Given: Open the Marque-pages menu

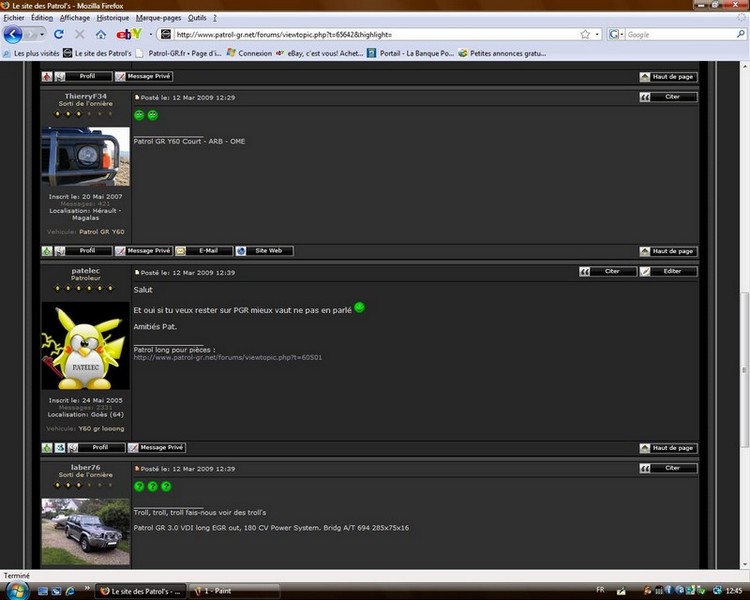Looking at the screenshot, I should [x=158, y=18].
